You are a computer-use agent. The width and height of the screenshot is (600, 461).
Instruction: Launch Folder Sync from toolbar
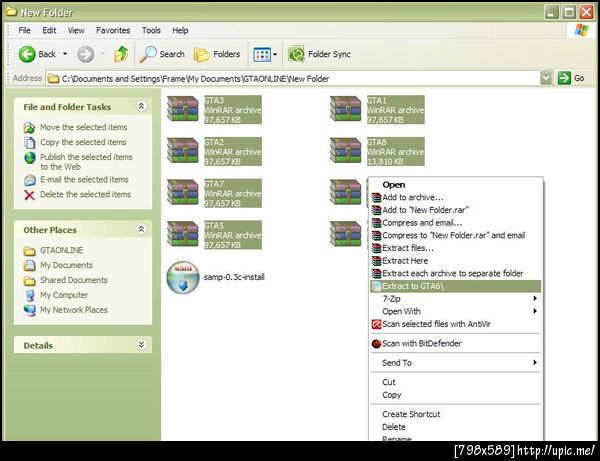click(320, 54)
